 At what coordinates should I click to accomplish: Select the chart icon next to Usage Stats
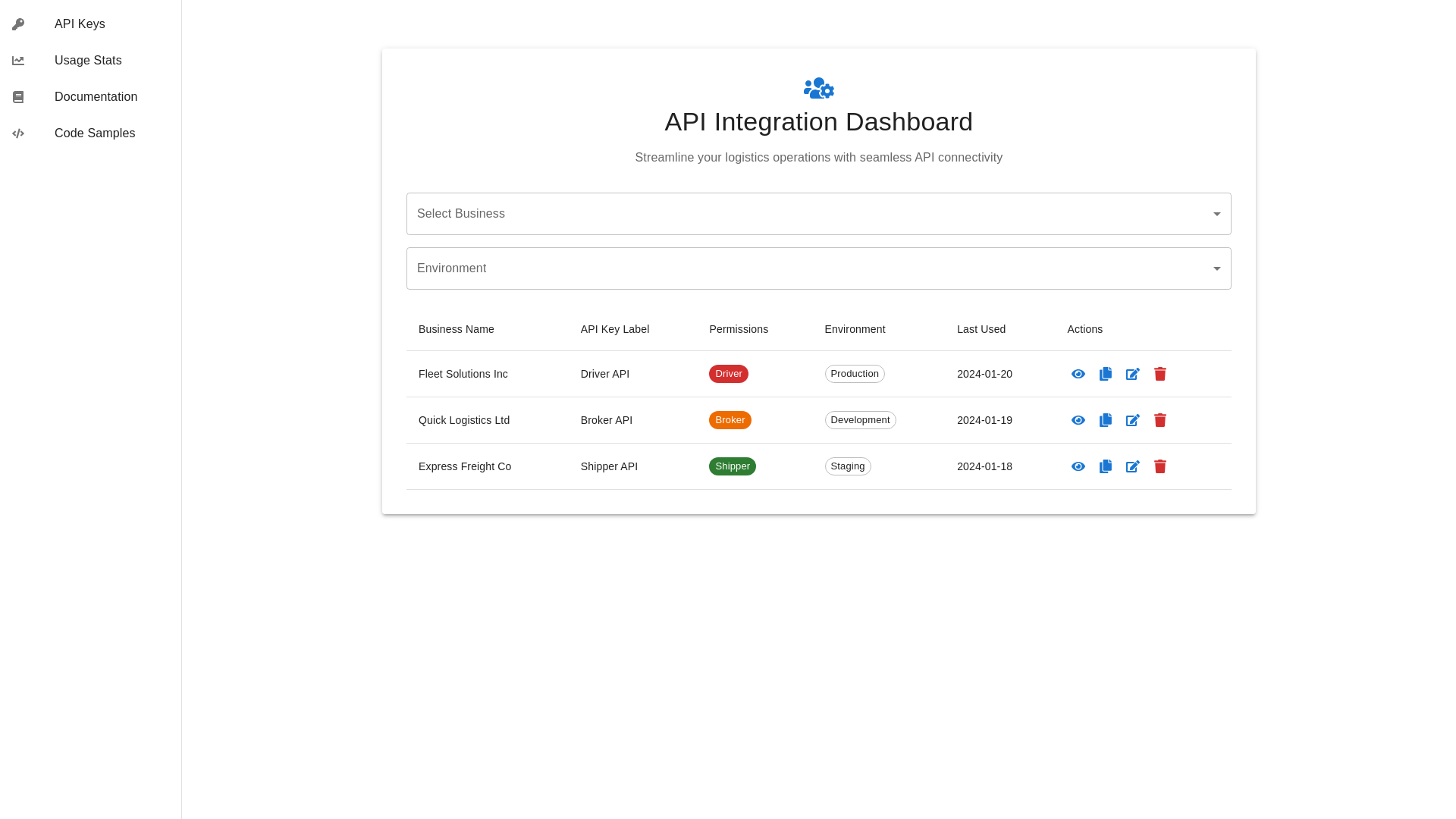tap(18, 60)
